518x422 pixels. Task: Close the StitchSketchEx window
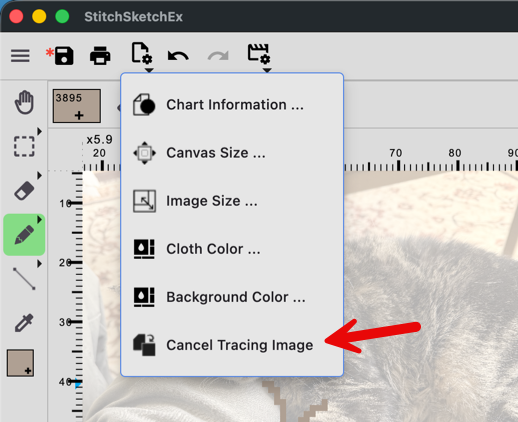click(x=16, y=16)
